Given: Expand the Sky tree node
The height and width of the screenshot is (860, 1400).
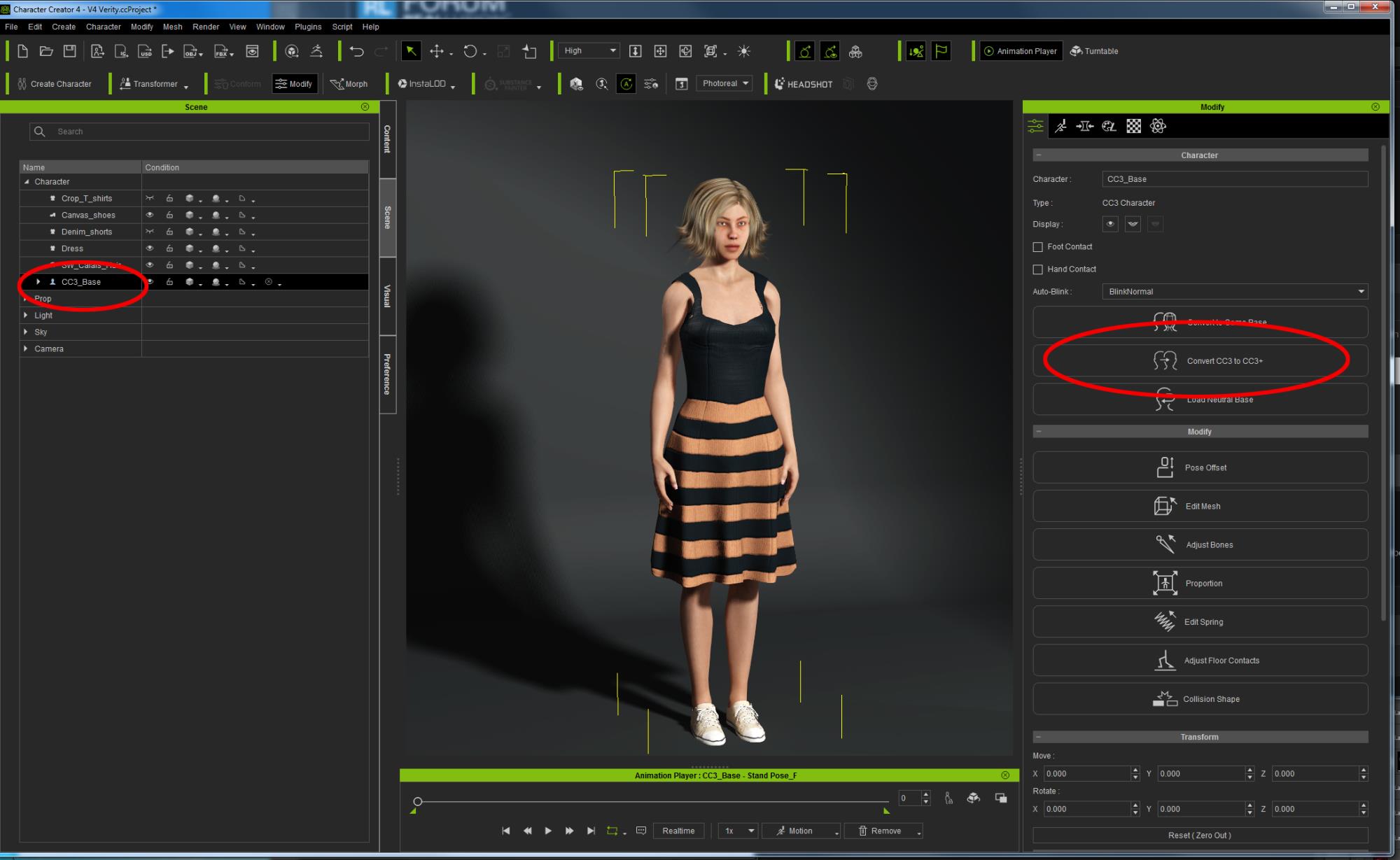Looking at the screenshot, I should tap(26, 332).
